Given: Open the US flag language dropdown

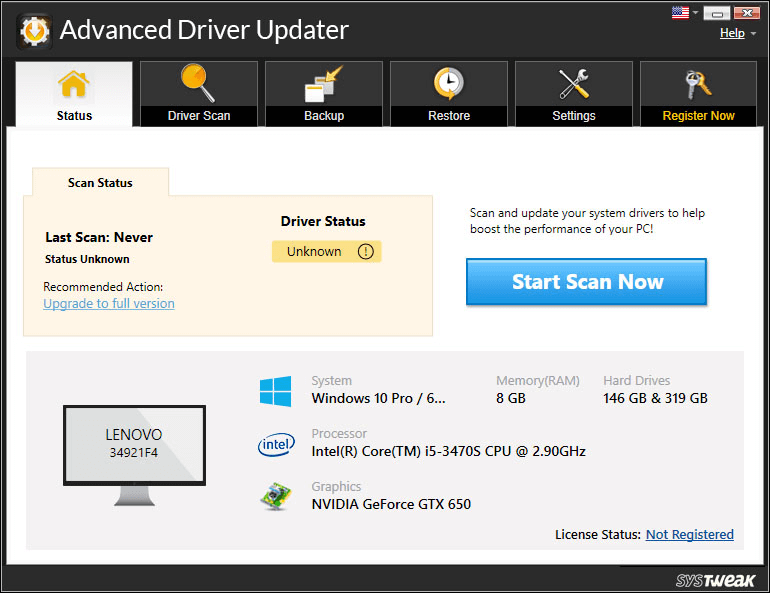Looking at the screenshot, I should [x=684, y=13].
